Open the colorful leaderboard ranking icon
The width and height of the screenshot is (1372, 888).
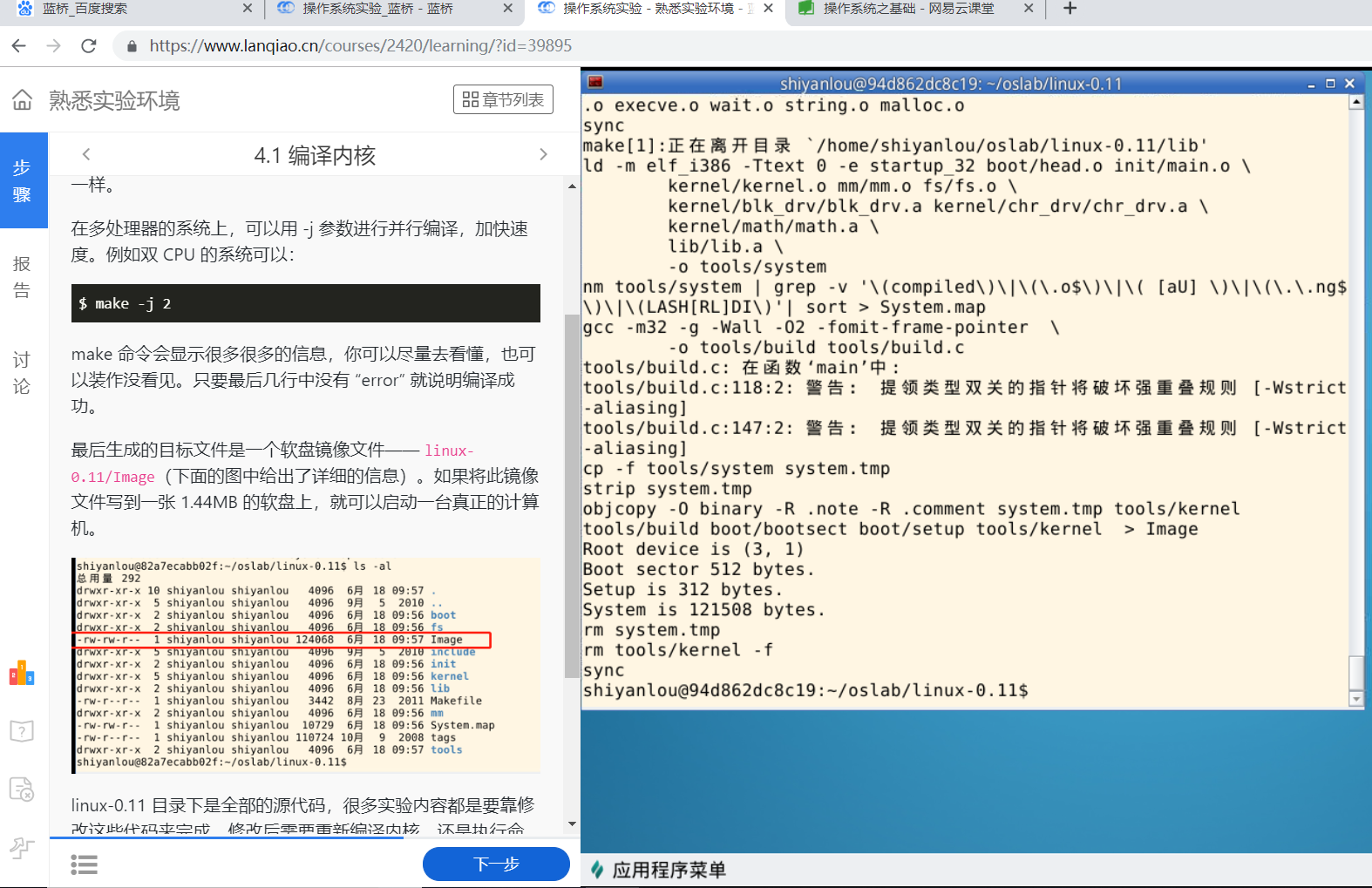tap(22, 674)
